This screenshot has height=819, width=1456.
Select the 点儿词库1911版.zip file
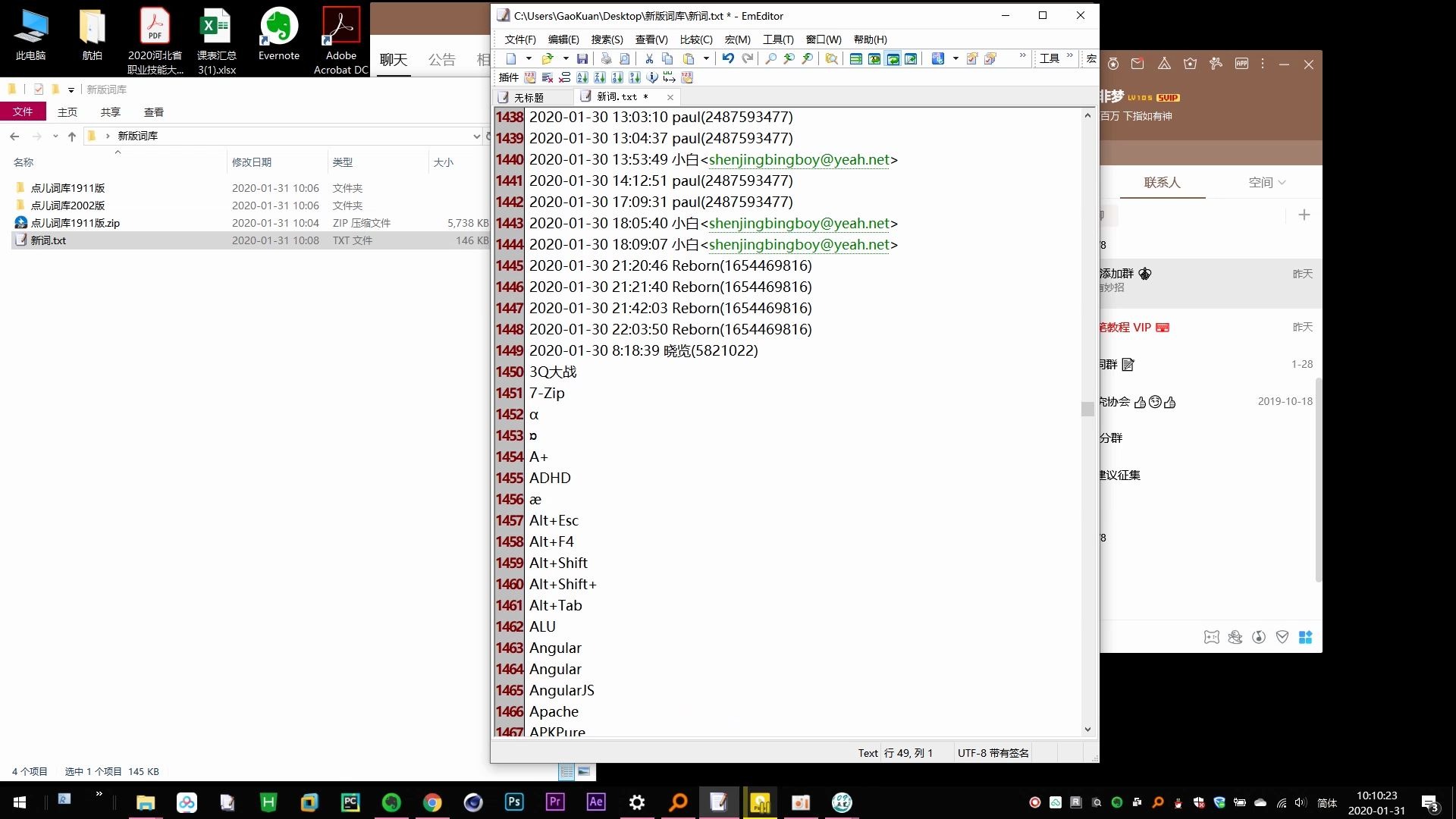[75, 223]
